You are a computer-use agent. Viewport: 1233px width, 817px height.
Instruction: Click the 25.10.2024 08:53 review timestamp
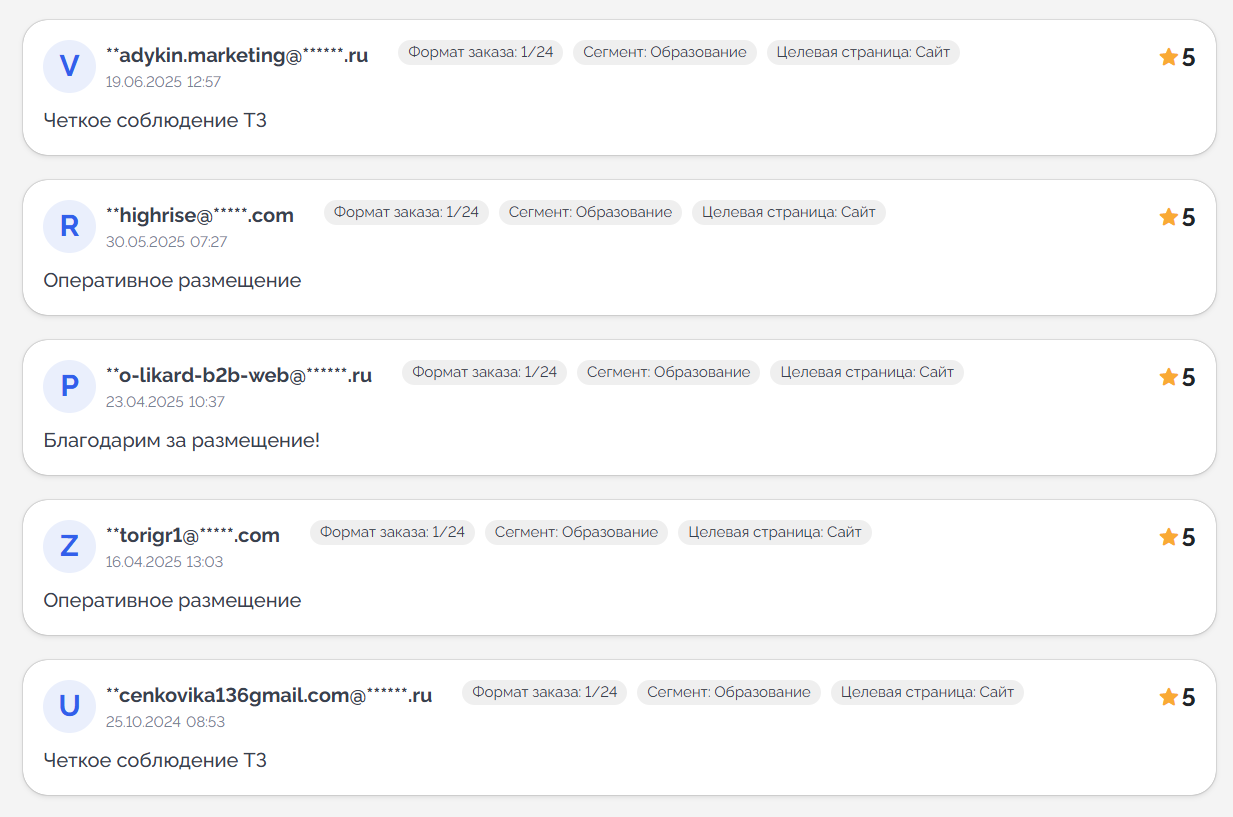(165, 722)
